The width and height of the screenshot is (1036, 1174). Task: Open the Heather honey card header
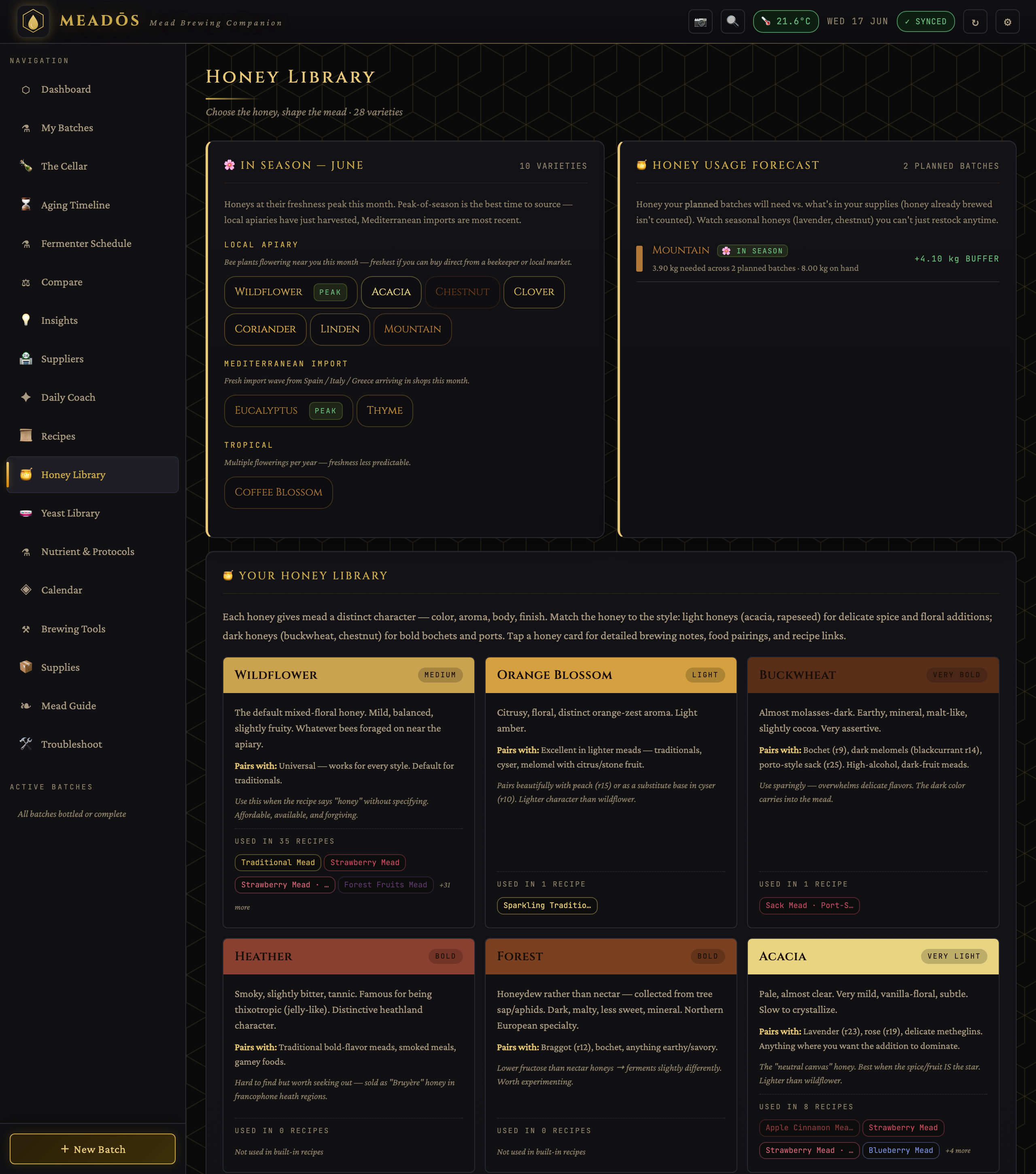tap(348, 956)
